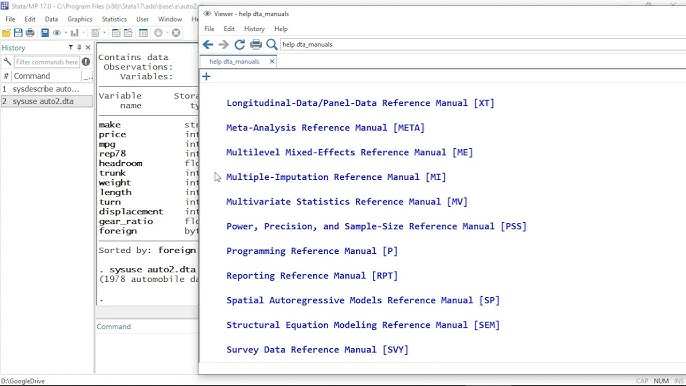Open Power, Precision, and Sample-Size Manual [PSS]
The image size is (686, 386).
[376, 226]
